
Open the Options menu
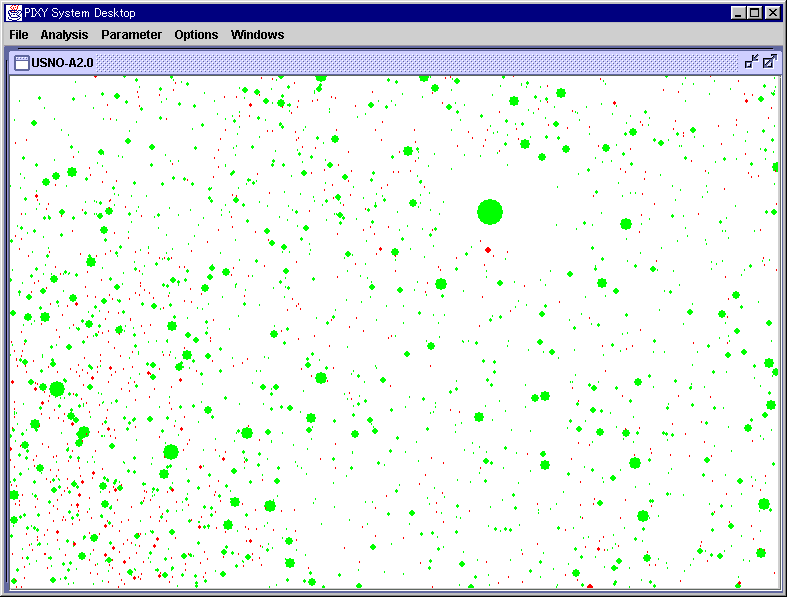[196, 35]
